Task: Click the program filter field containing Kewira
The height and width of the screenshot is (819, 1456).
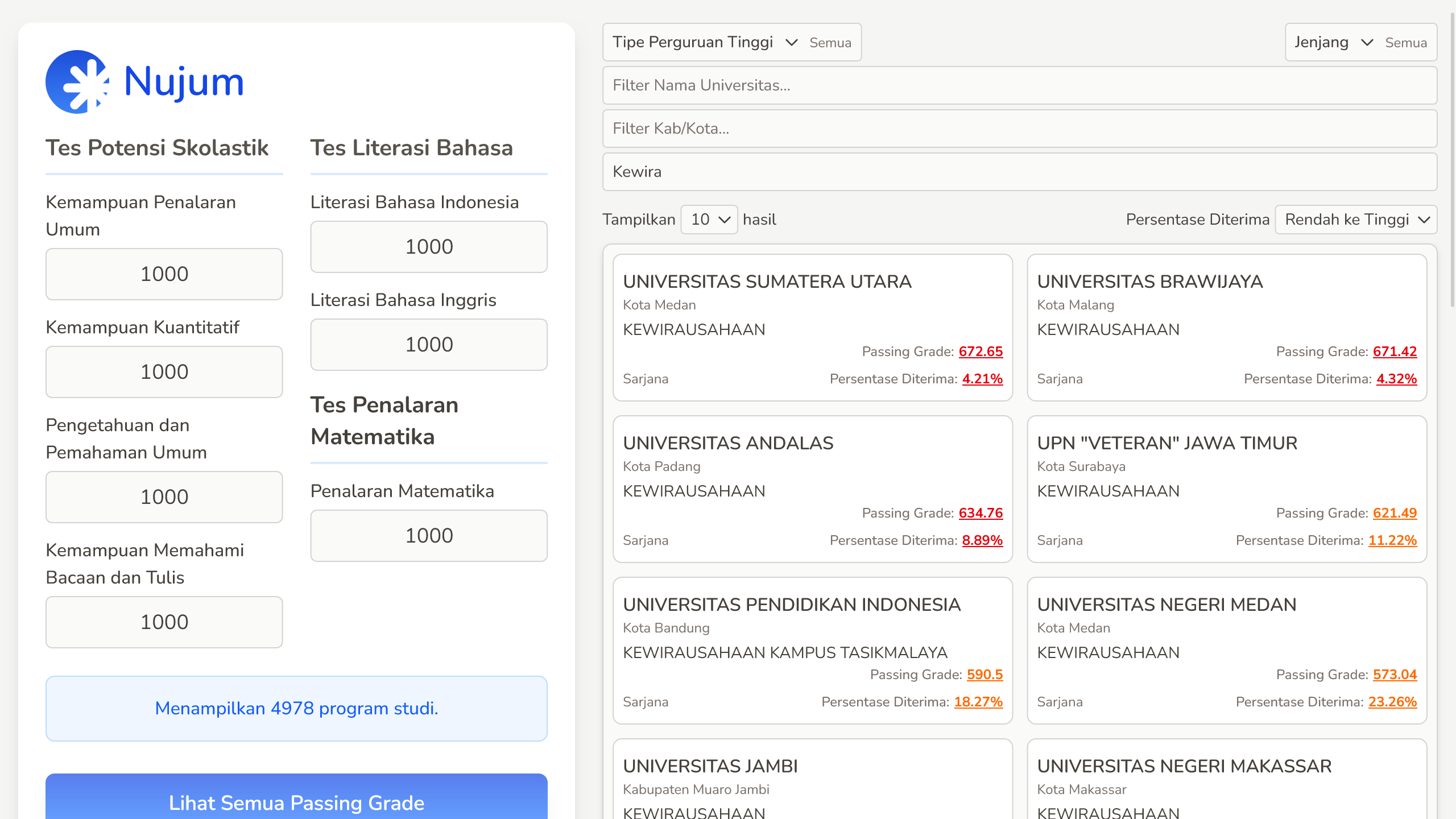Action: coord(1020,172)
